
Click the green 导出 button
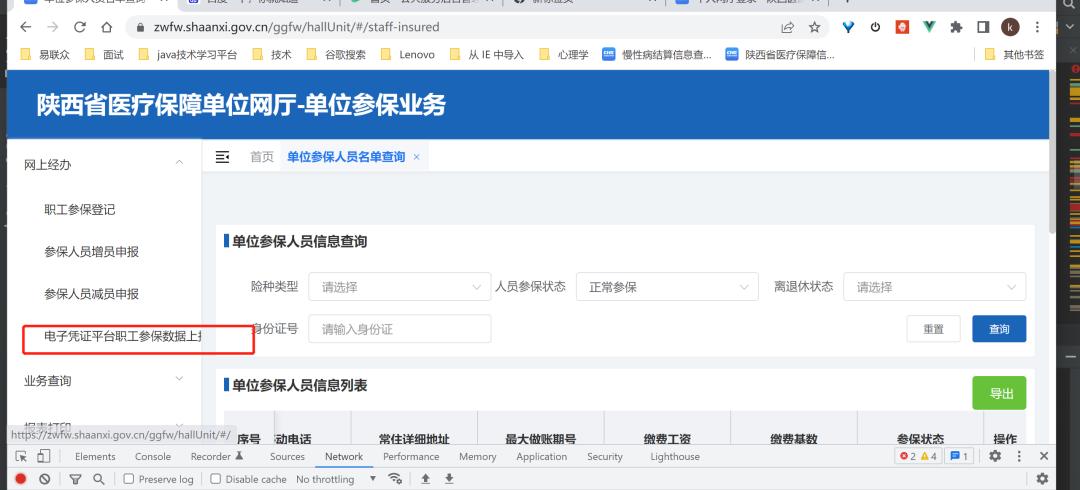coord(999,393)
